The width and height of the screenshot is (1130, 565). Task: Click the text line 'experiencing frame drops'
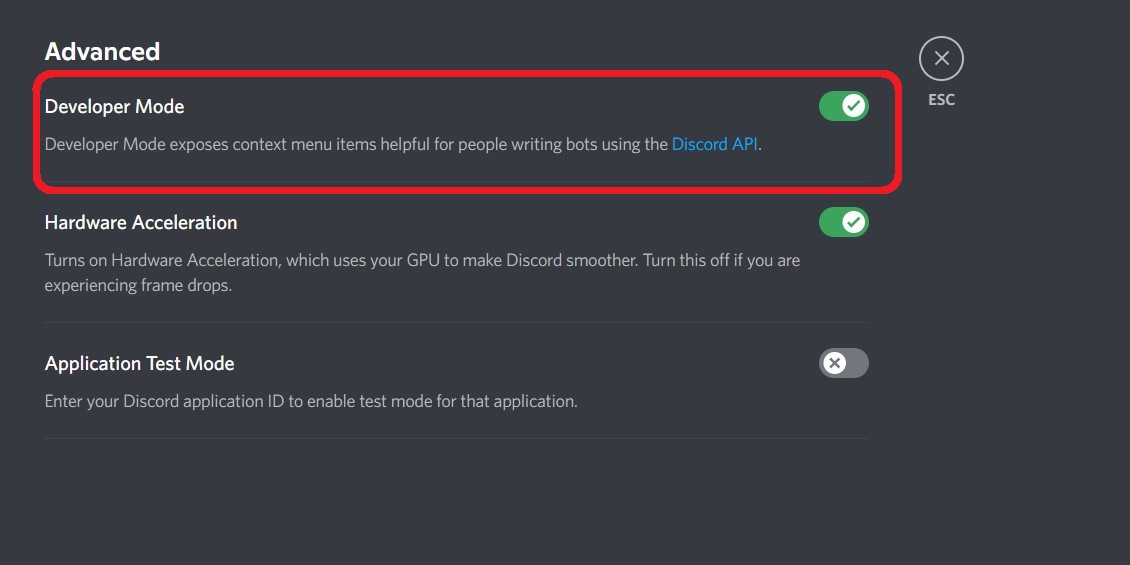tap(138, 285)
